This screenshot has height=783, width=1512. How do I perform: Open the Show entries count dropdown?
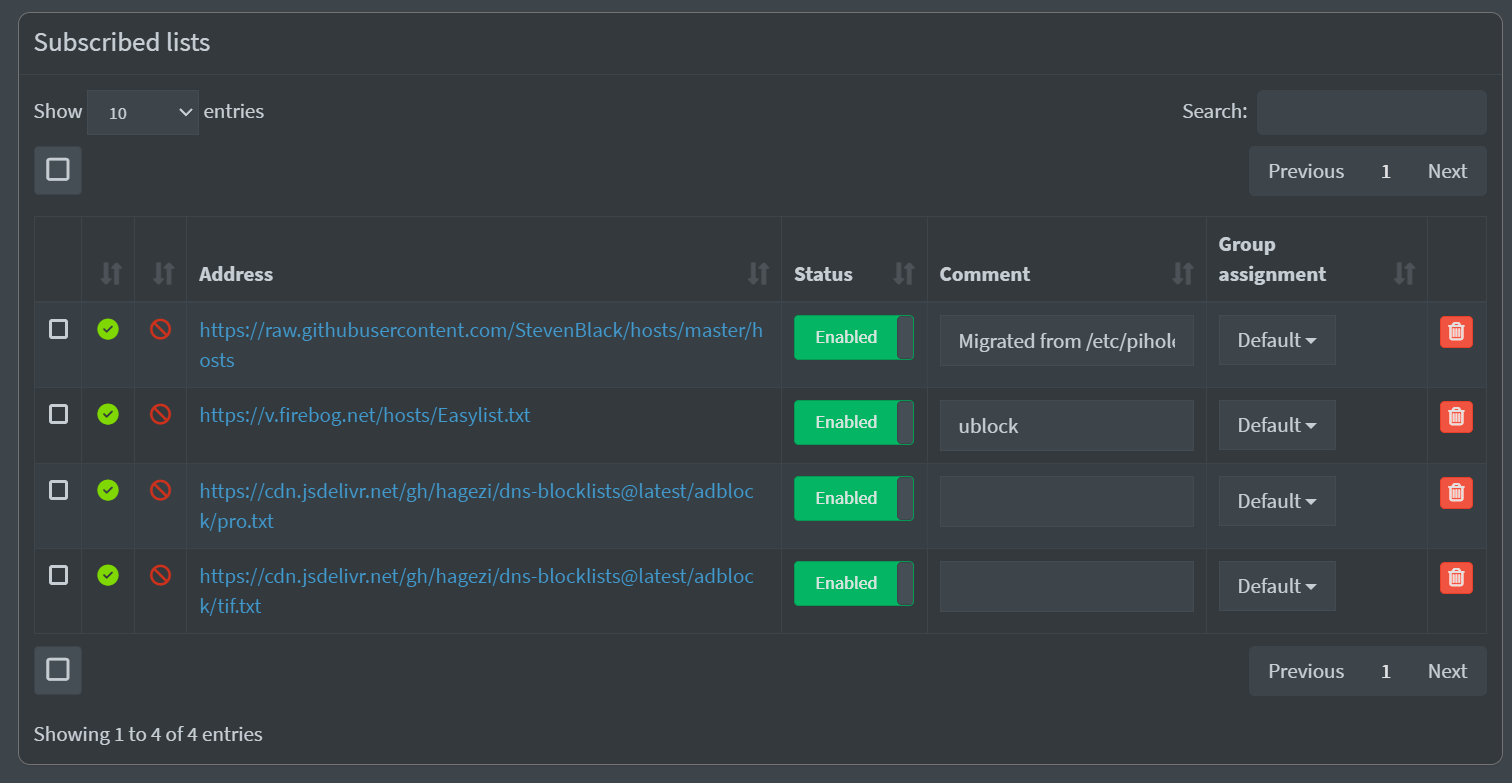click(x=143, y=112)
